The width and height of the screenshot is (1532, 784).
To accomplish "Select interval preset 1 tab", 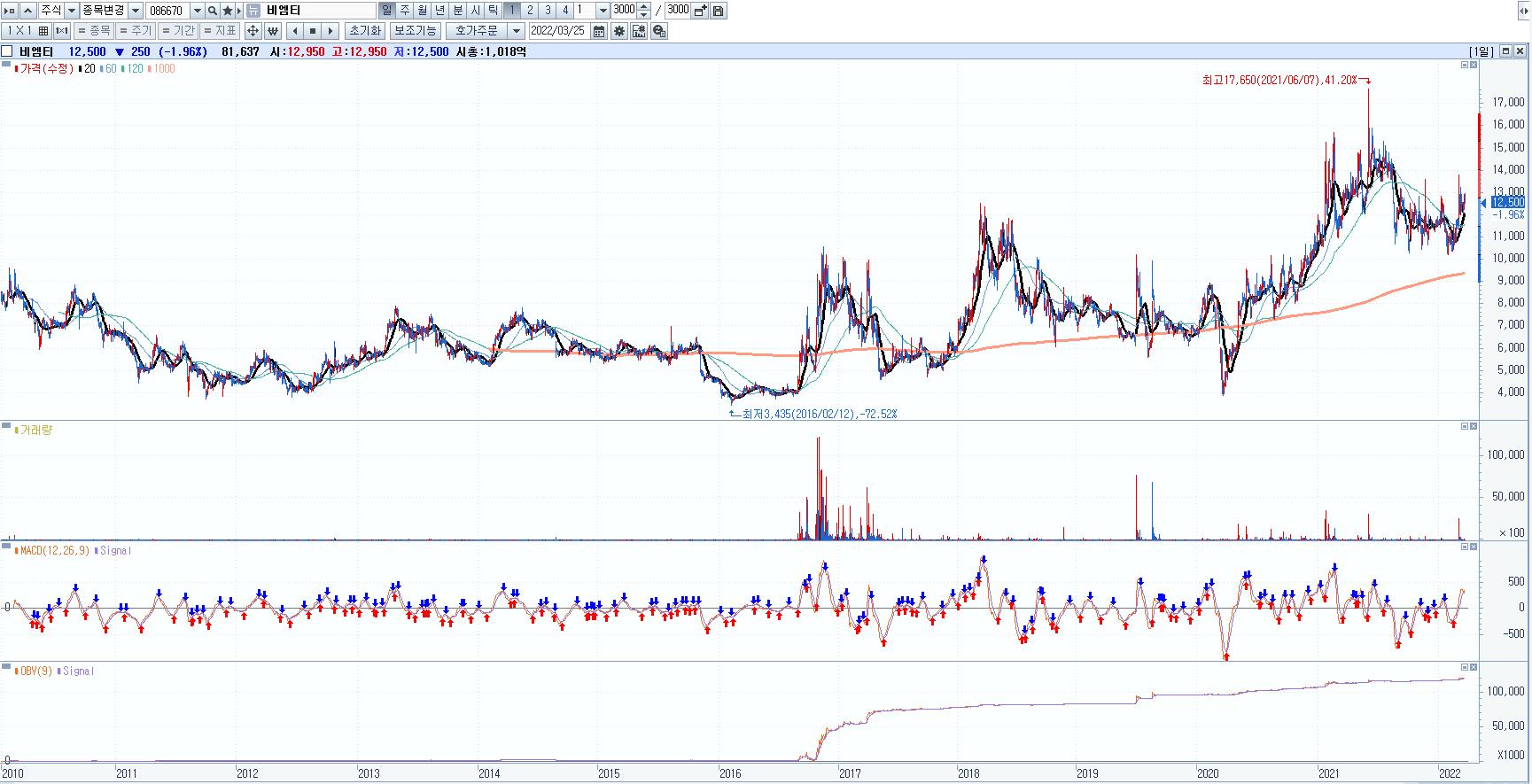I will pos(512,11).
